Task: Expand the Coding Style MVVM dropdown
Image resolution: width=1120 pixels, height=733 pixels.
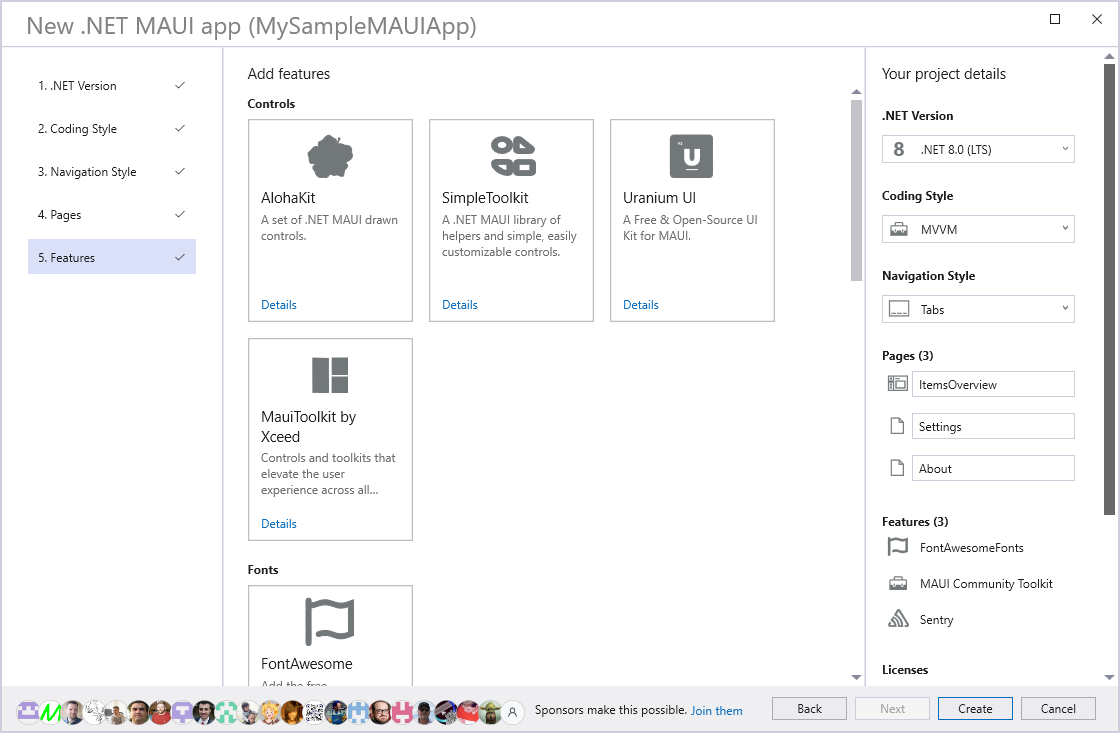Action: tap(978, 229)
